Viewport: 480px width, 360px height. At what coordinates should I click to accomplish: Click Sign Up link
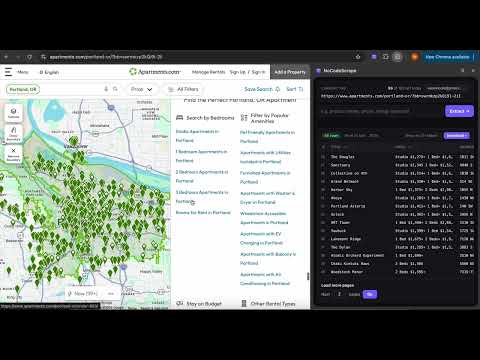point(238,72)
